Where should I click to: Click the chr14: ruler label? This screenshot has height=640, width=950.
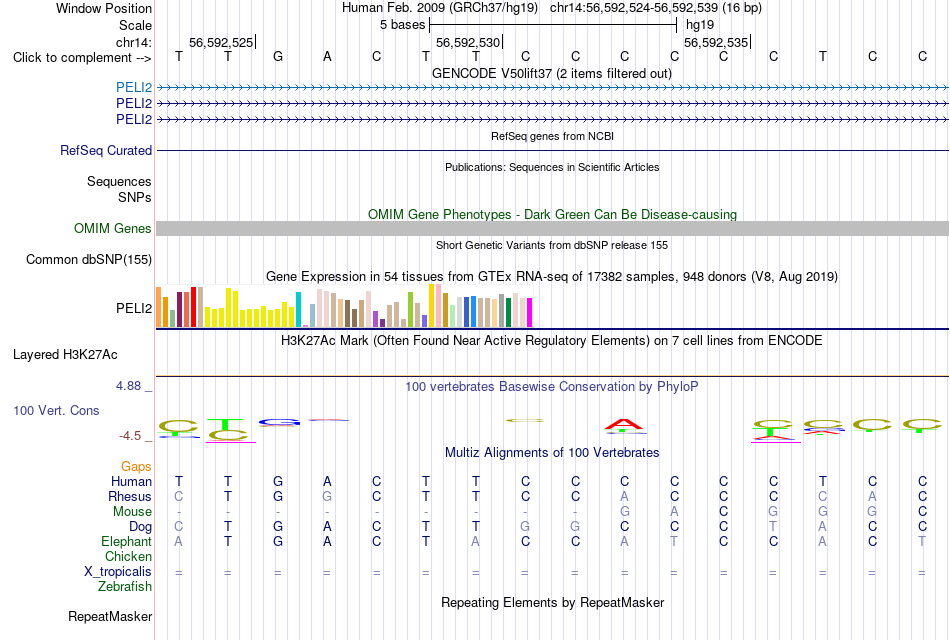(x=133, y=42)
